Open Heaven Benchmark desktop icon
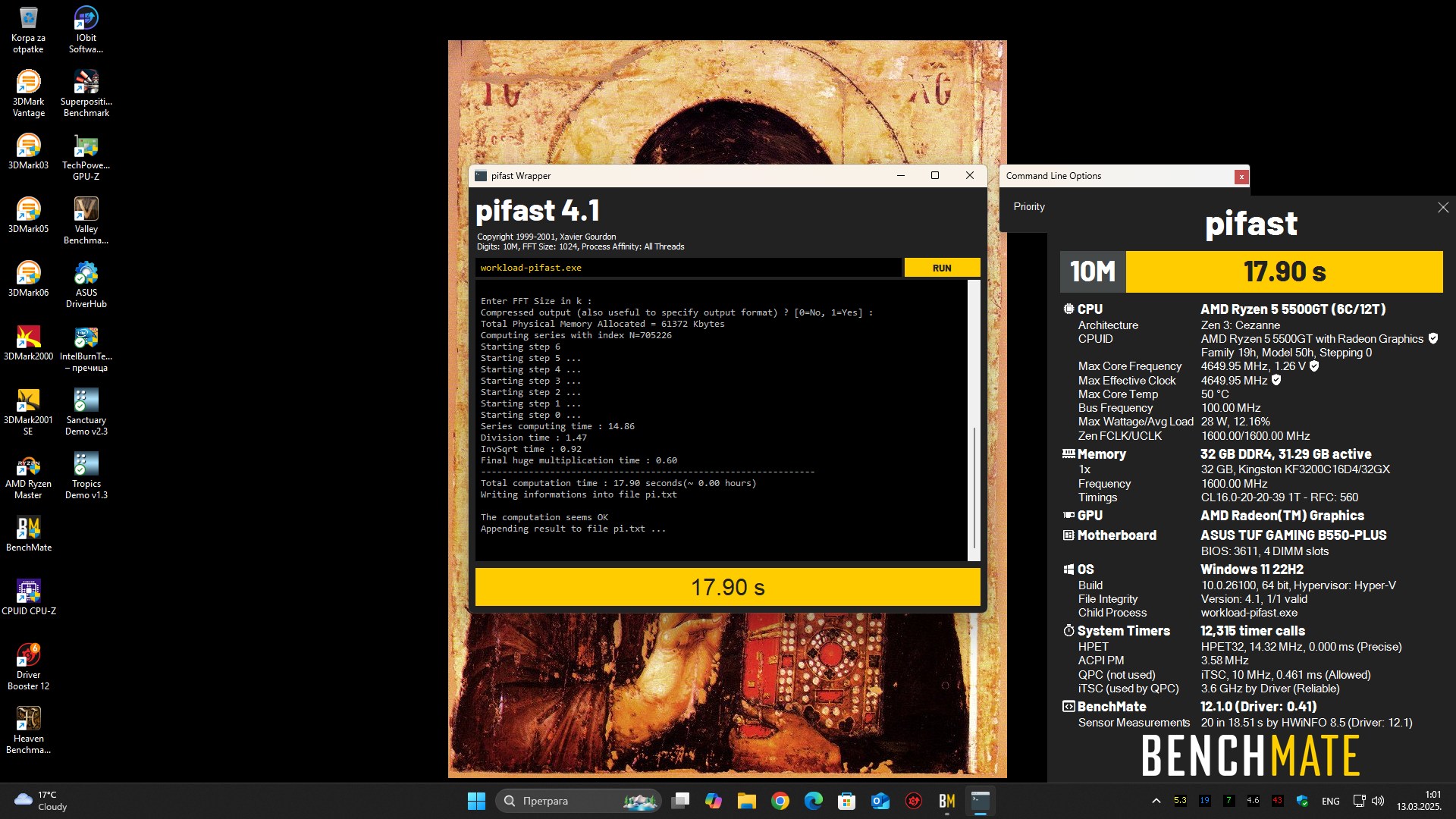Screen dimensions: 1456x819 (x=28, y=730)
